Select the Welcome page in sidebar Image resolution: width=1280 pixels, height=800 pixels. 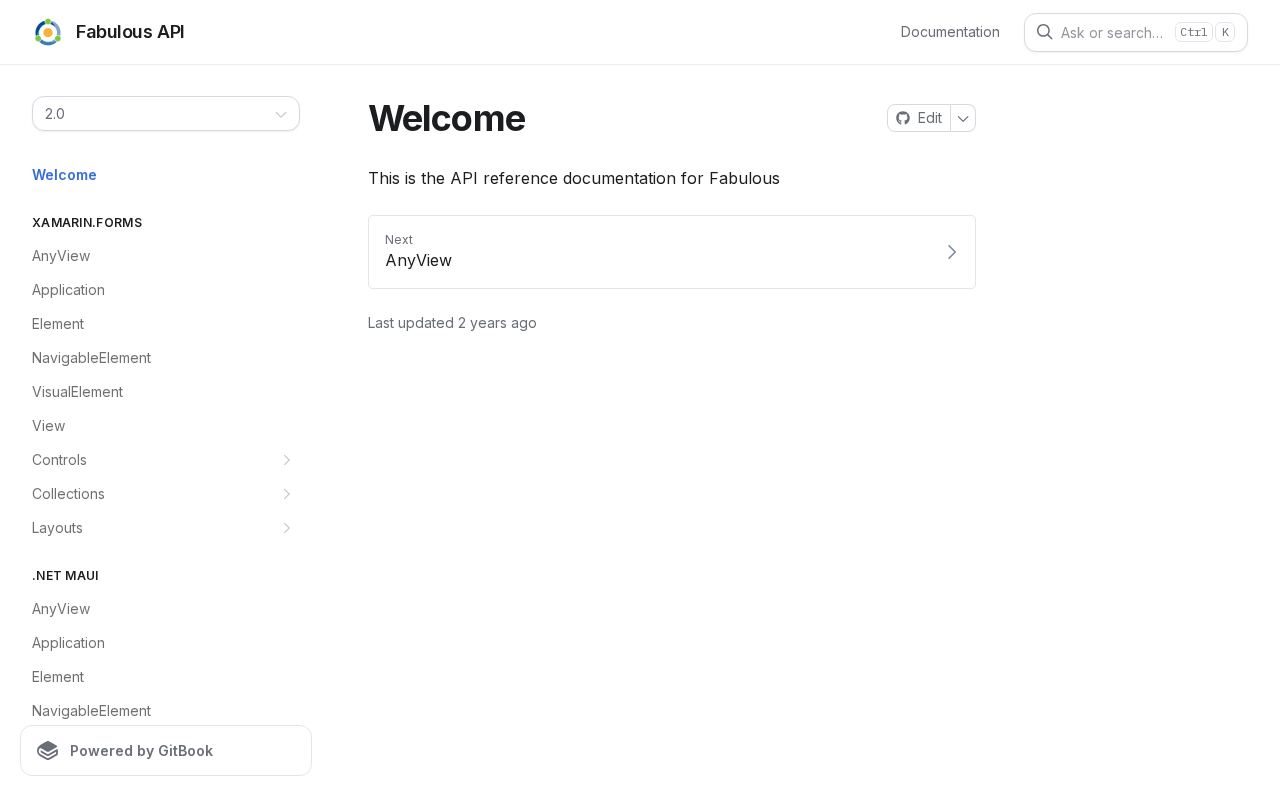click(64, 175)
